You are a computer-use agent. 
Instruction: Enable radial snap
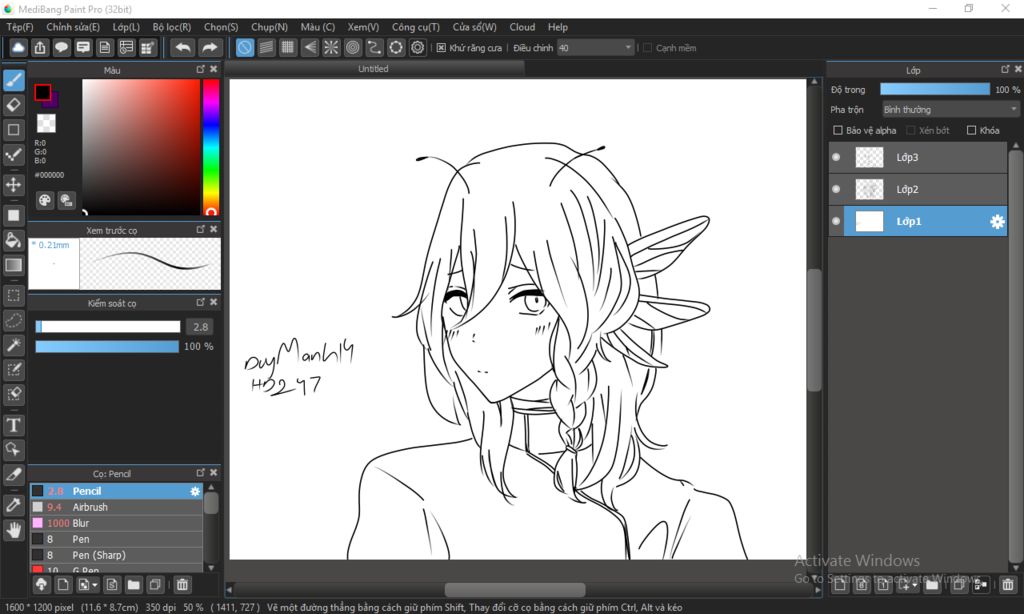pyautogui.click(x=331, y=48)
